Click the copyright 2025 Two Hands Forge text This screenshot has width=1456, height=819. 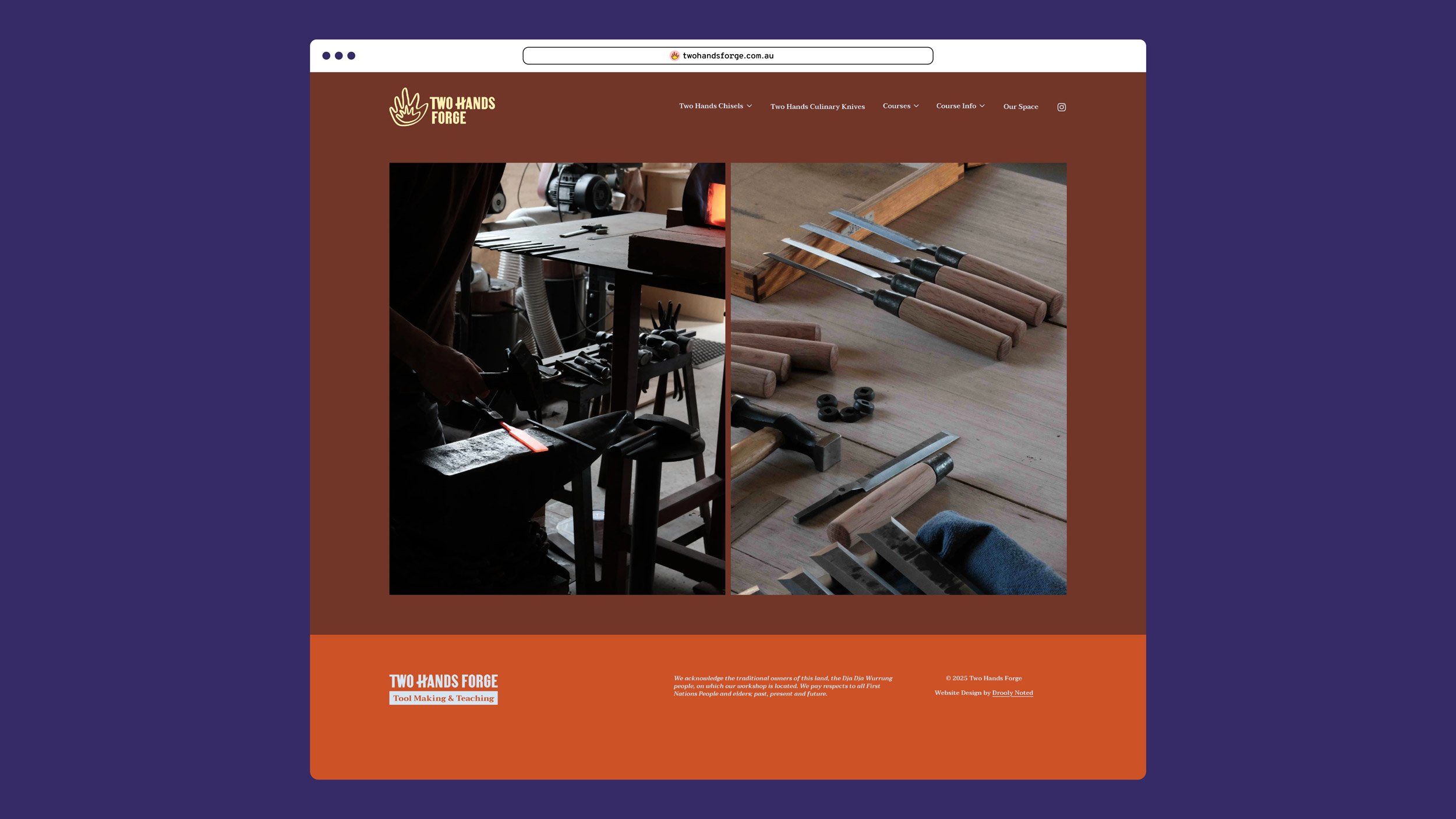[984, 678]
